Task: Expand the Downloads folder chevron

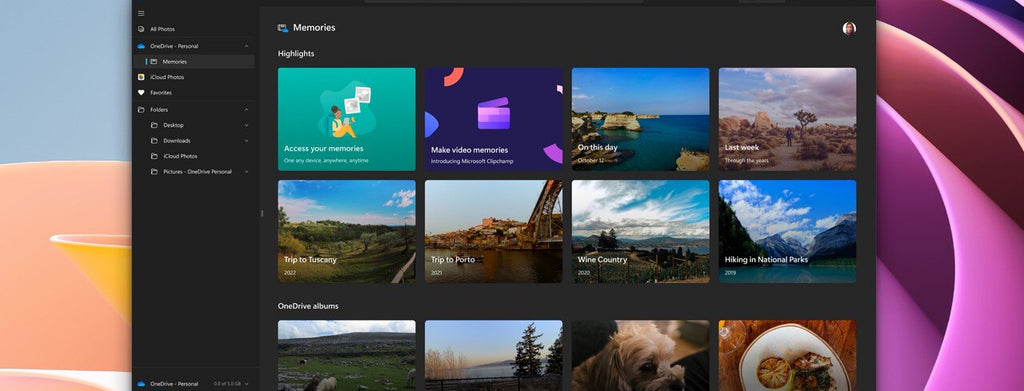Action: point(246,141)
